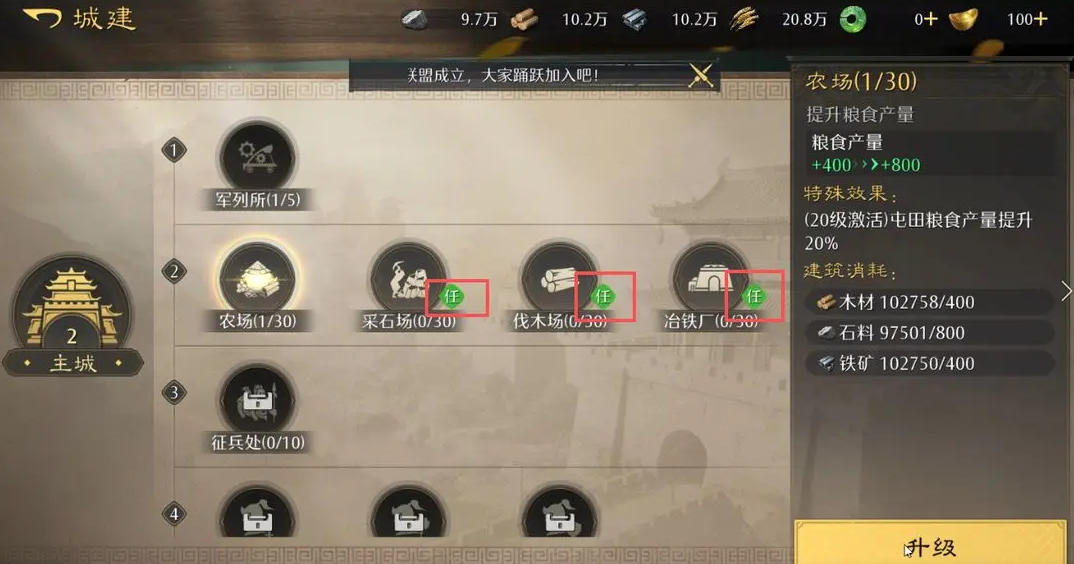Tap the green 任 badge on 冶铁厂
The height and width of the screenshot is (564, 1074).
click(754, 296)
